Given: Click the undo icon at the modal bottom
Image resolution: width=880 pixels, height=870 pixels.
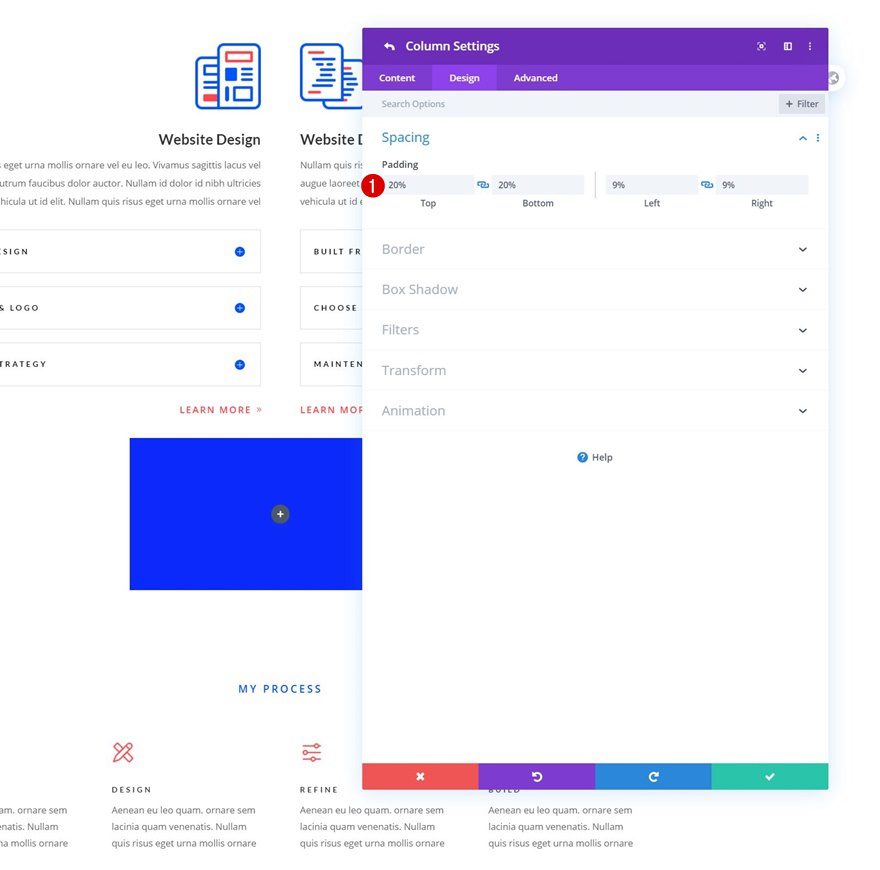Looking at the screenshot, I should pyautogui.click(x=537, y=776).
